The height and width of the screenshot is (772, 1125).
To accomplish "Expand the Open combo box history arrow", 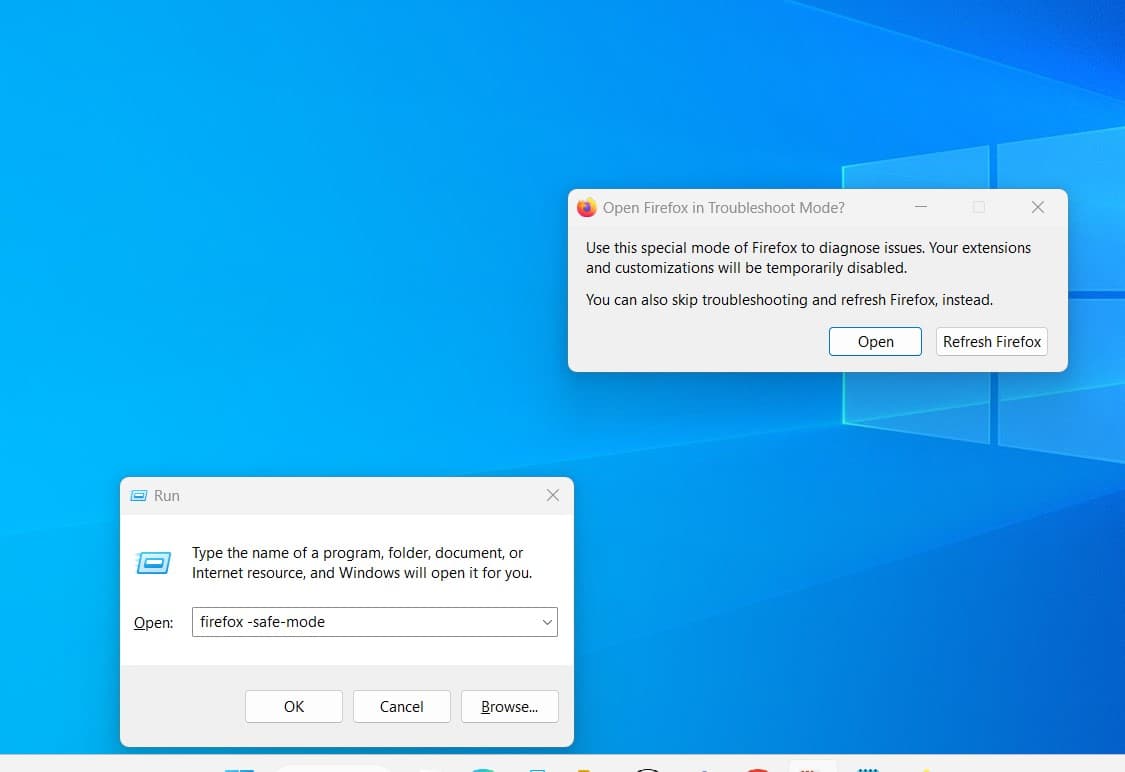I will point(547,622).
